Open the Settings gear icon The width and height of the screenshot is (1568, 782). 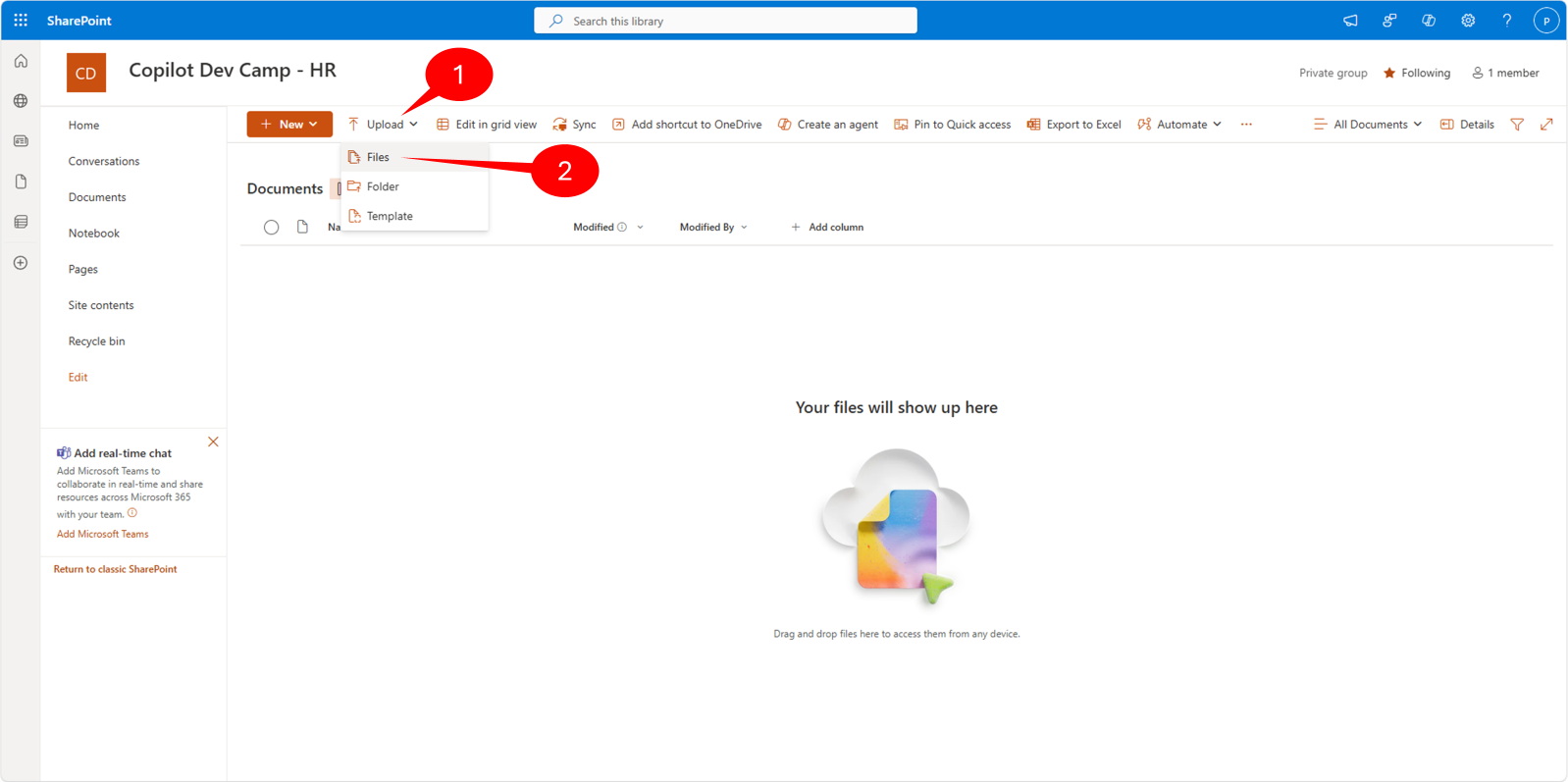click(1468, 21)
